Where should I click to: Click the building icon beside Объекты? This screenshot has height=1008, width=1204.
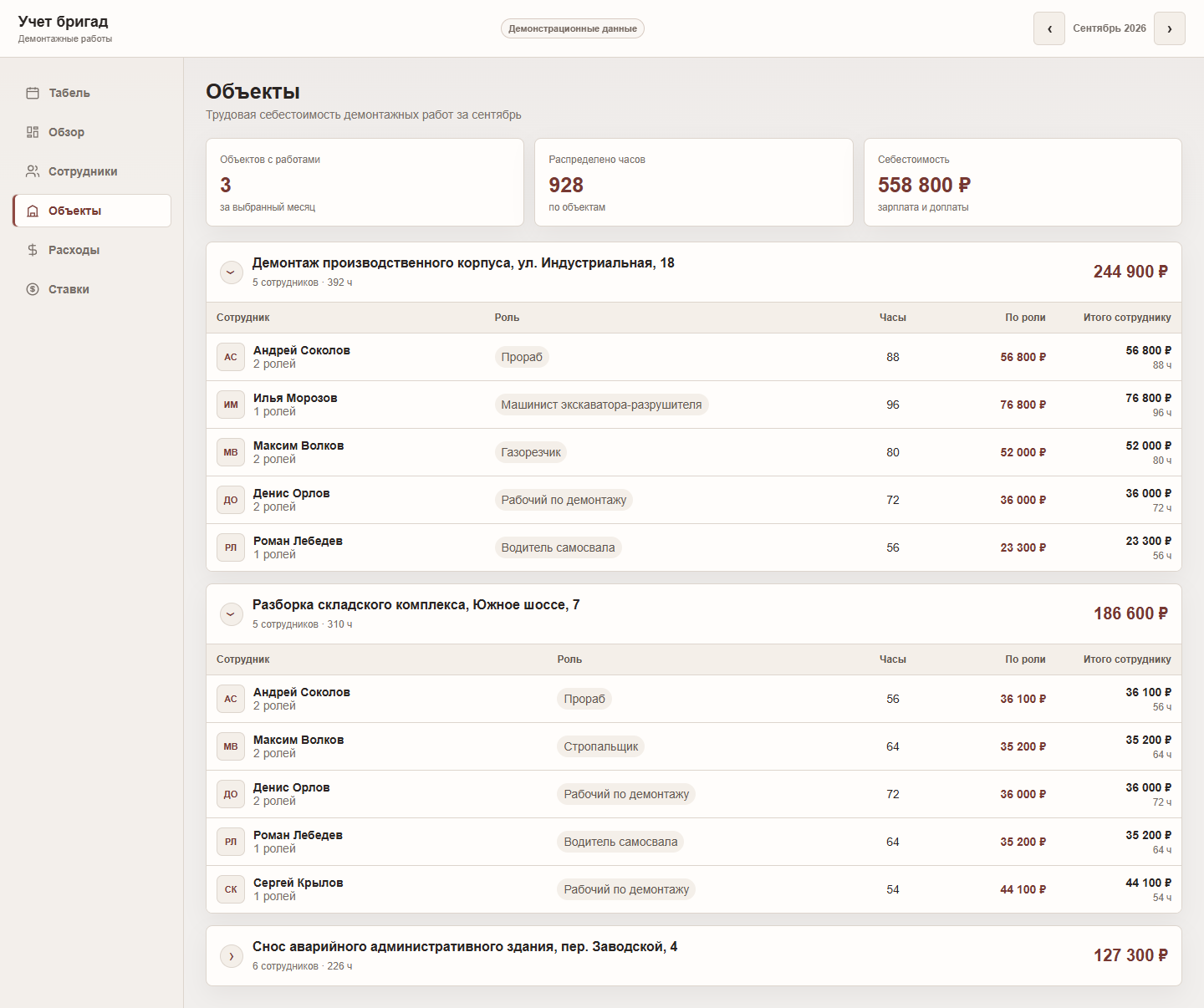(33, 211)
